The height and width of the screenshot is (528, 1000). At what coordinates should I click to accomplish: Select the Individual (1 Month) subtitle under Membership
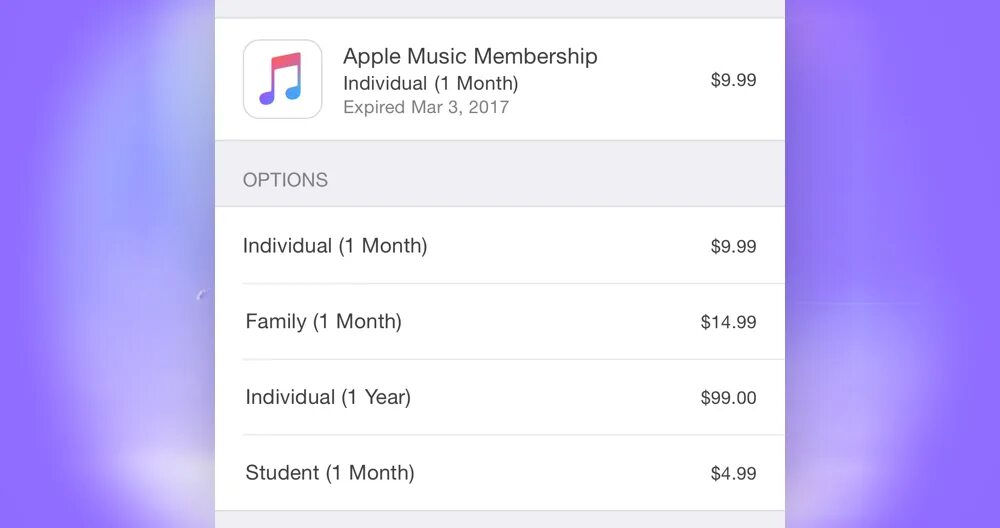tap(430, 84)
